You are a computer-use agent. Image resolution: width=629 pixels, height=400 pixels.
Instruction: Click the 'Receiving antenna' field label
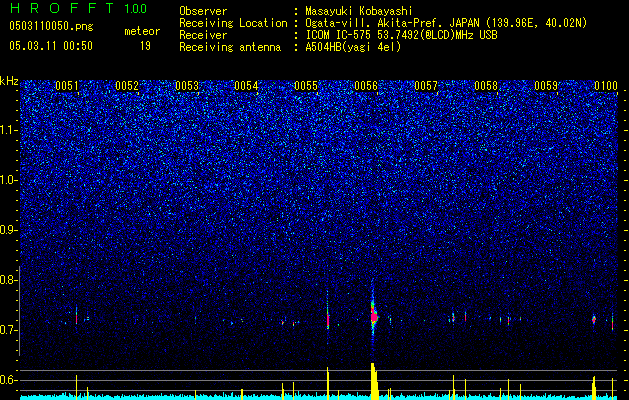(230, 47)
